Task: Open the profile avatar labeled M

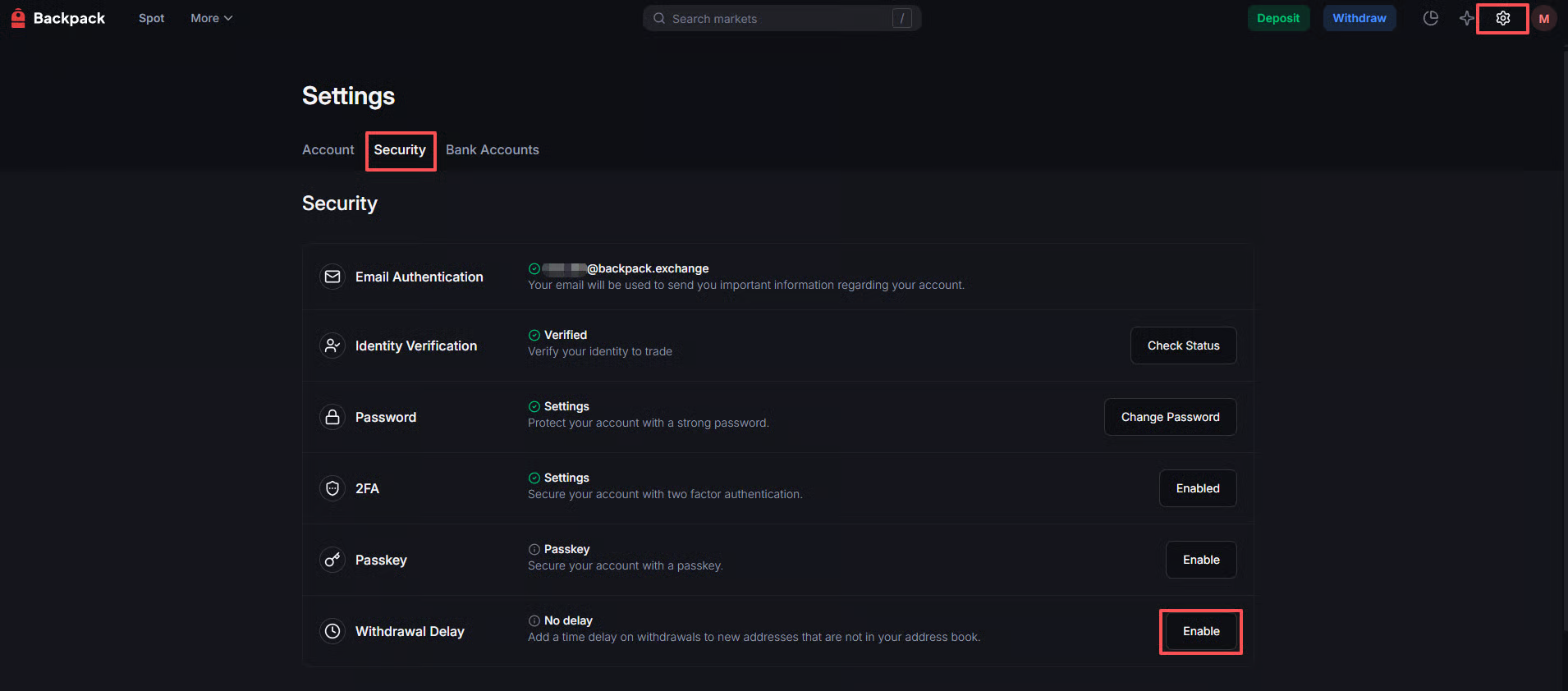Action: (1543, 18)
